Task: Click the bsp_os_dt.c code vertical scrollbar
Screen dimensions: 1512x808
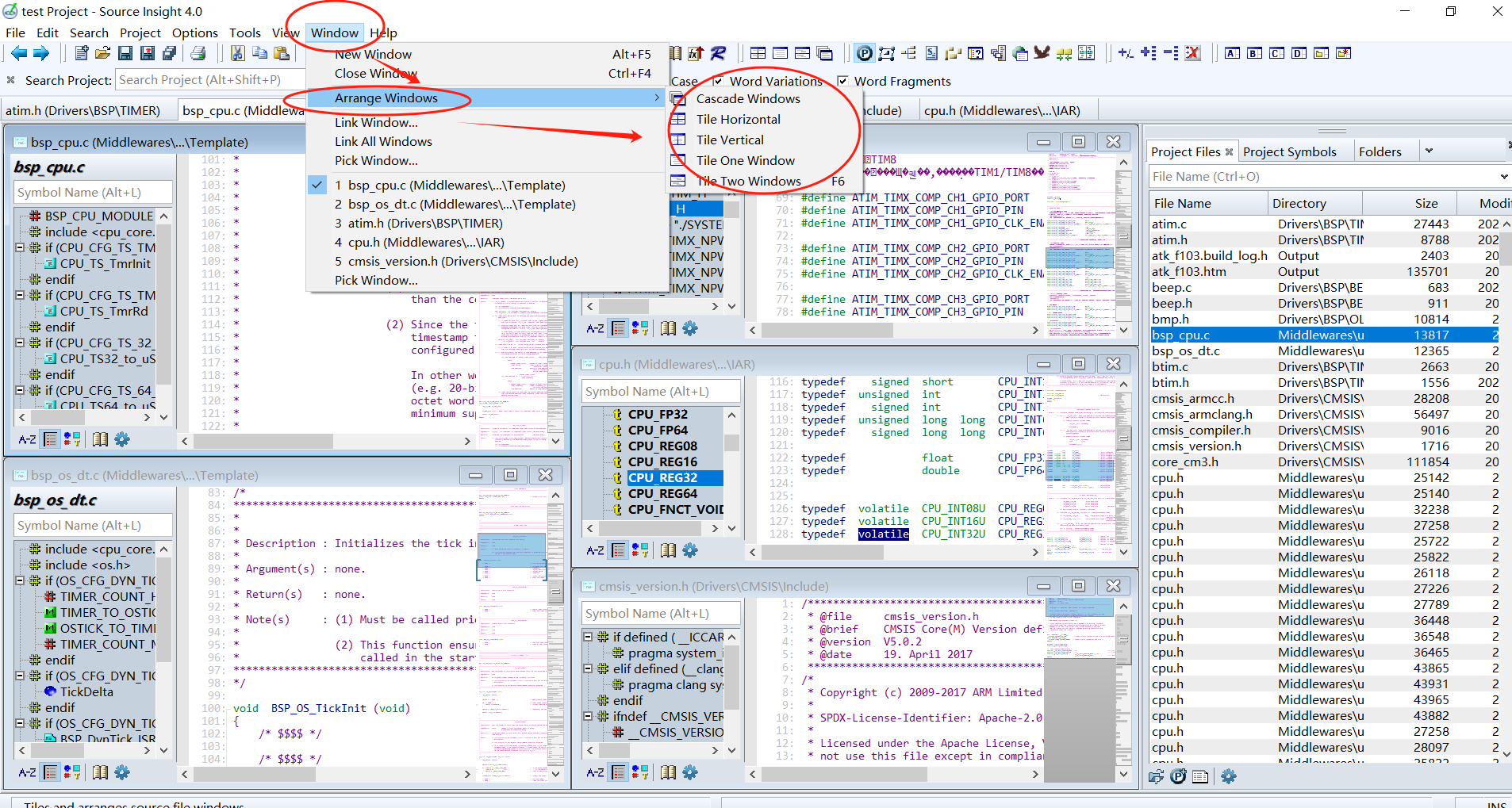Action: (556, 630)
